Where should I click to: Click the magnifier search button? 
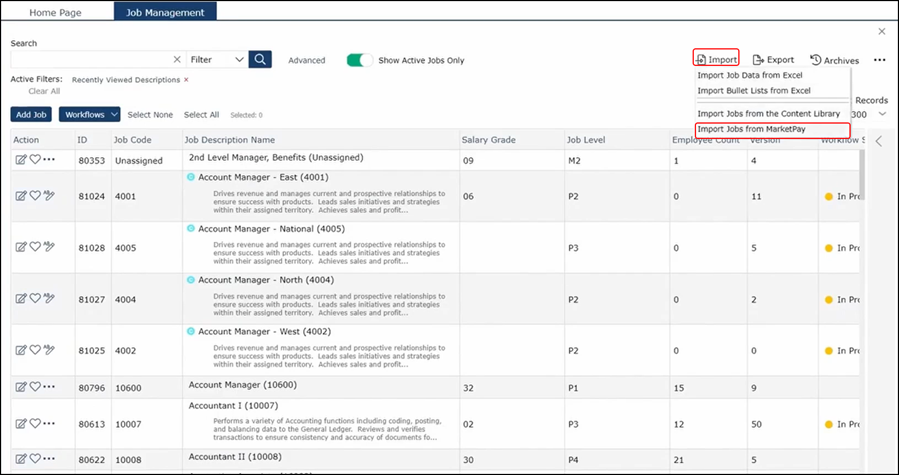[260, 60]
